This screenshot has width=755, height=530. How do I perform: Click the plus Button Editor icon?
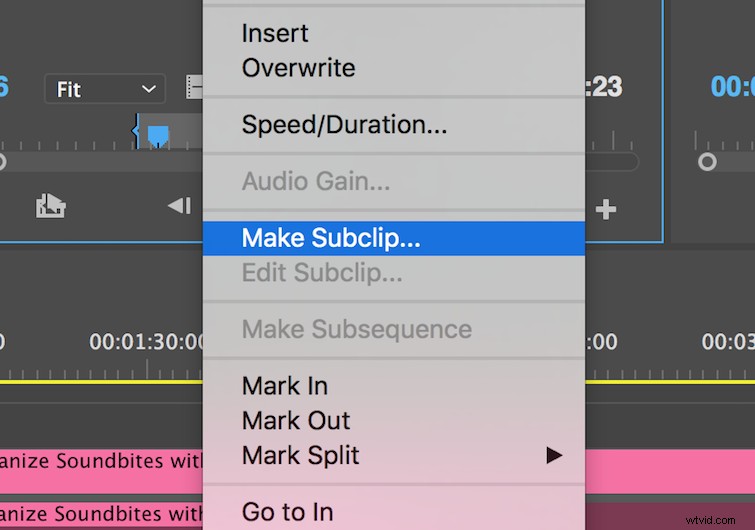pos(605,209)
